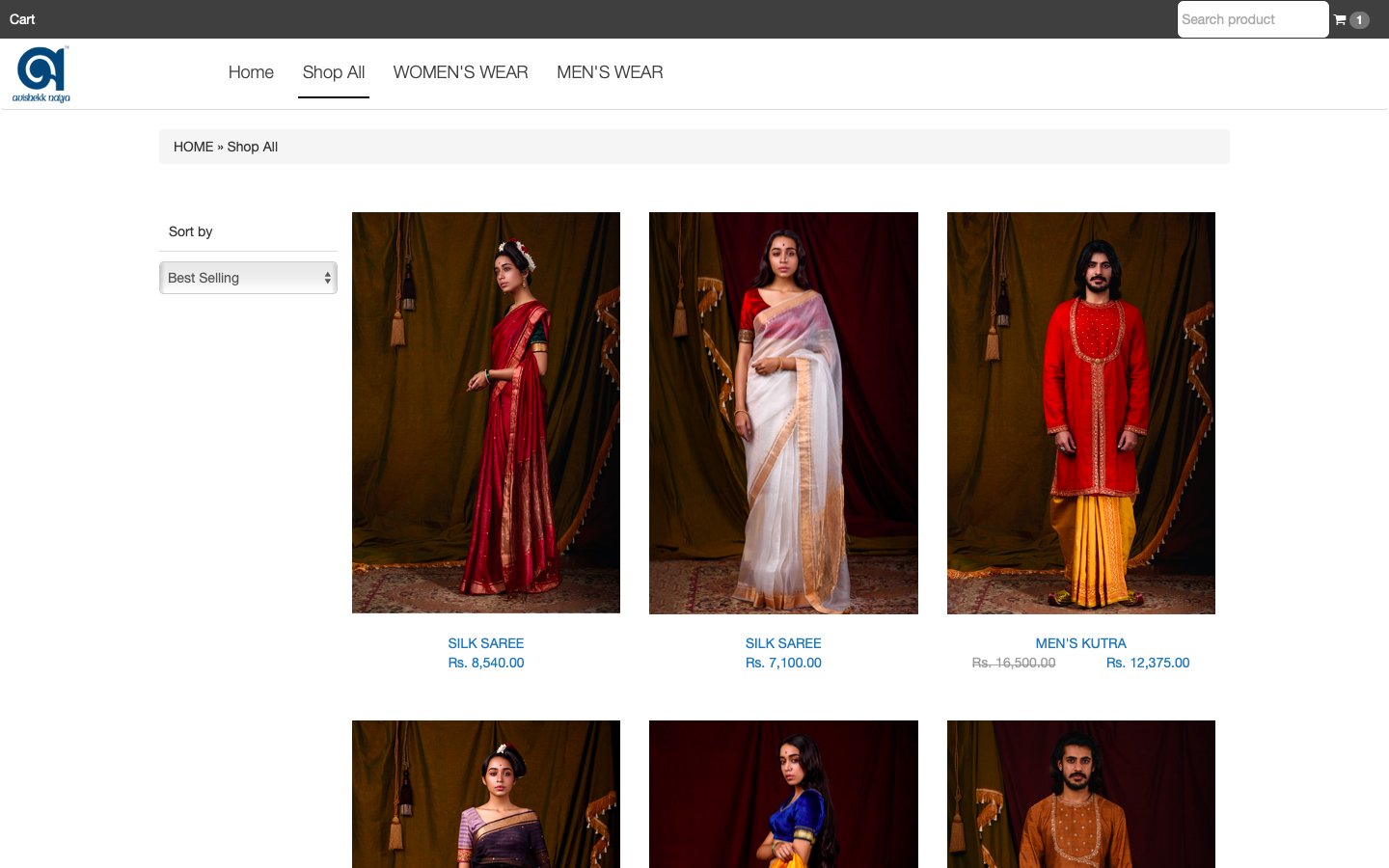
Task: Open the purple striped saree product image
Action: (486, 794)
